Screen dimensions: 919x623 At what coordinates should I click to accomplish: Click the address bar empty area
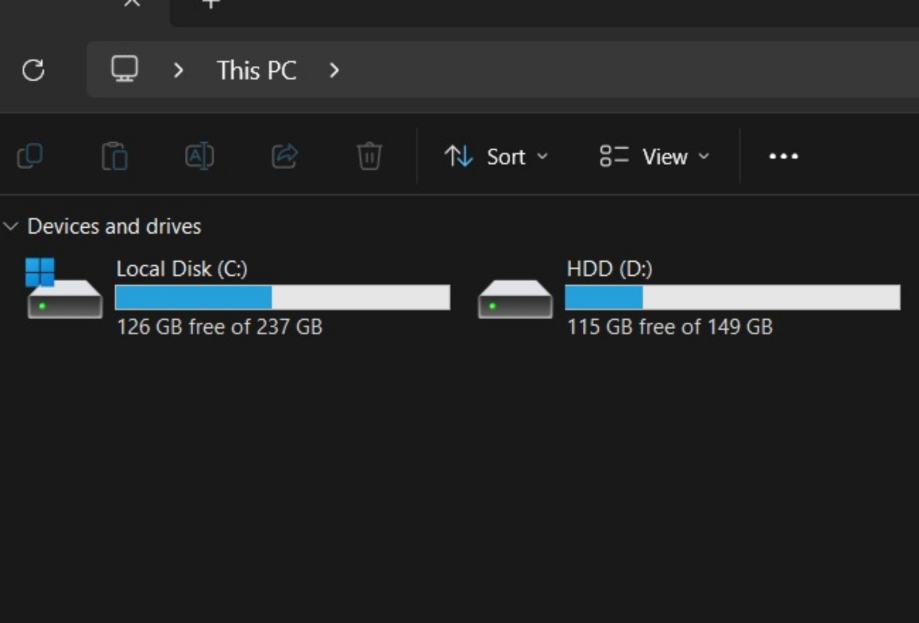(x=620, y=70)
